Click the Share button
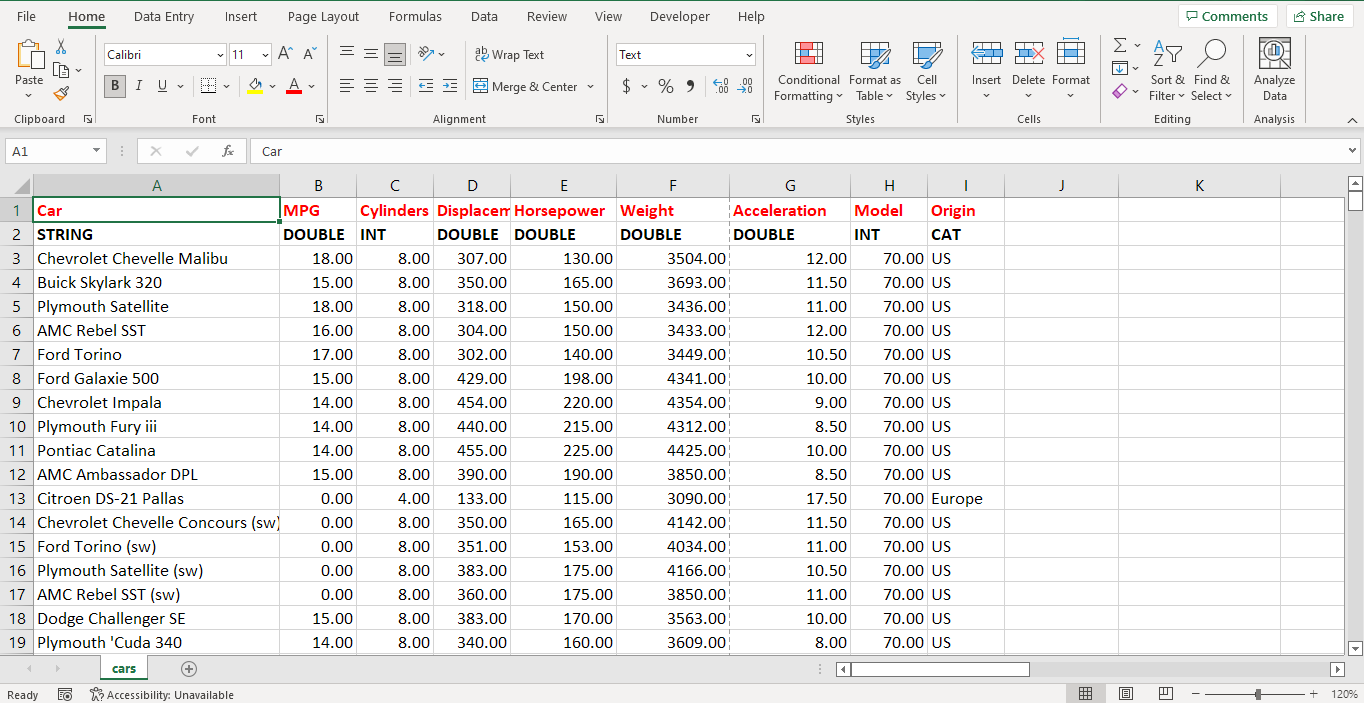1364x703 pixels. point(1319,16)
